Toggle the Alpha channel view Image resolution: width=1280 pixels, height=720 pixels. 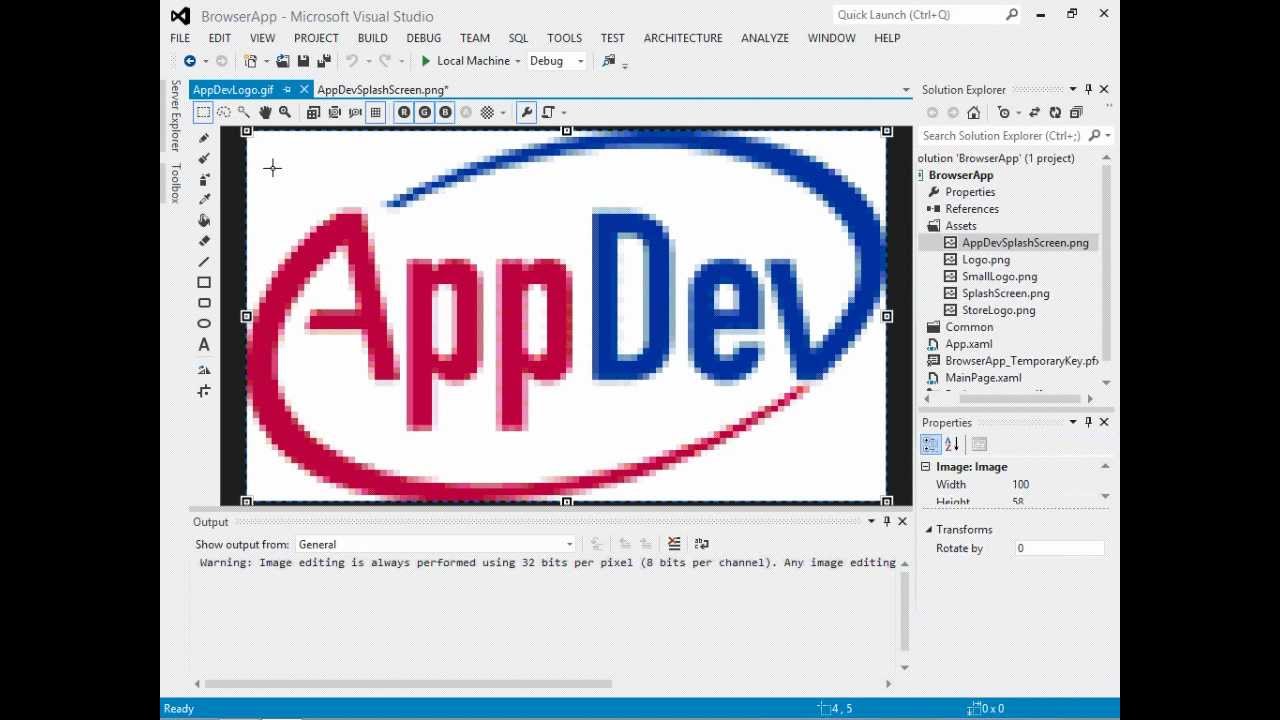coord(466,112)
